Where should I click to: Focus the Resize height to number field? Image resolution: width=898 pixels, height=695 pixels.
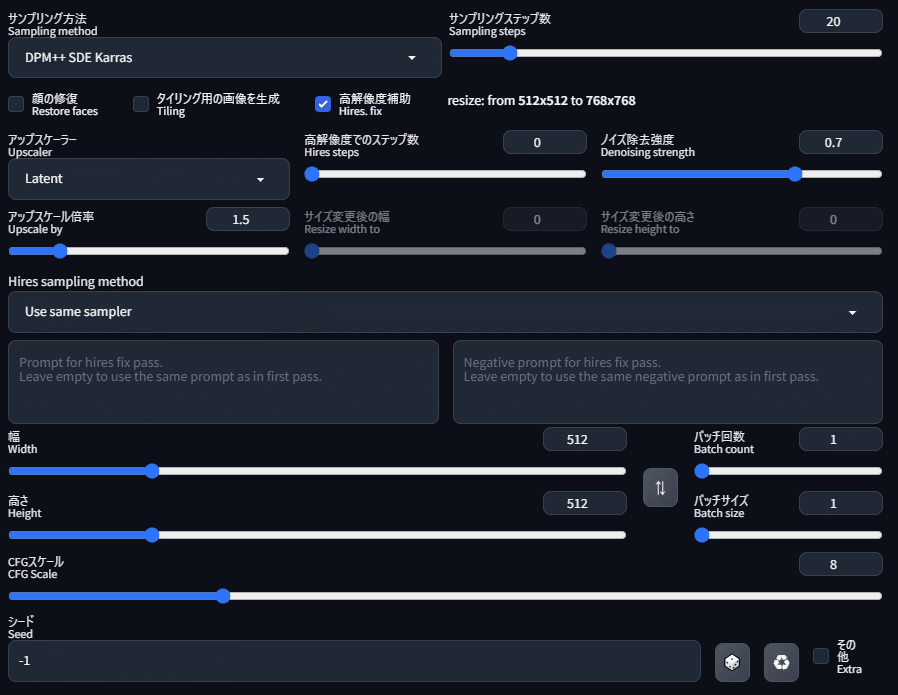tap(841, 219)
